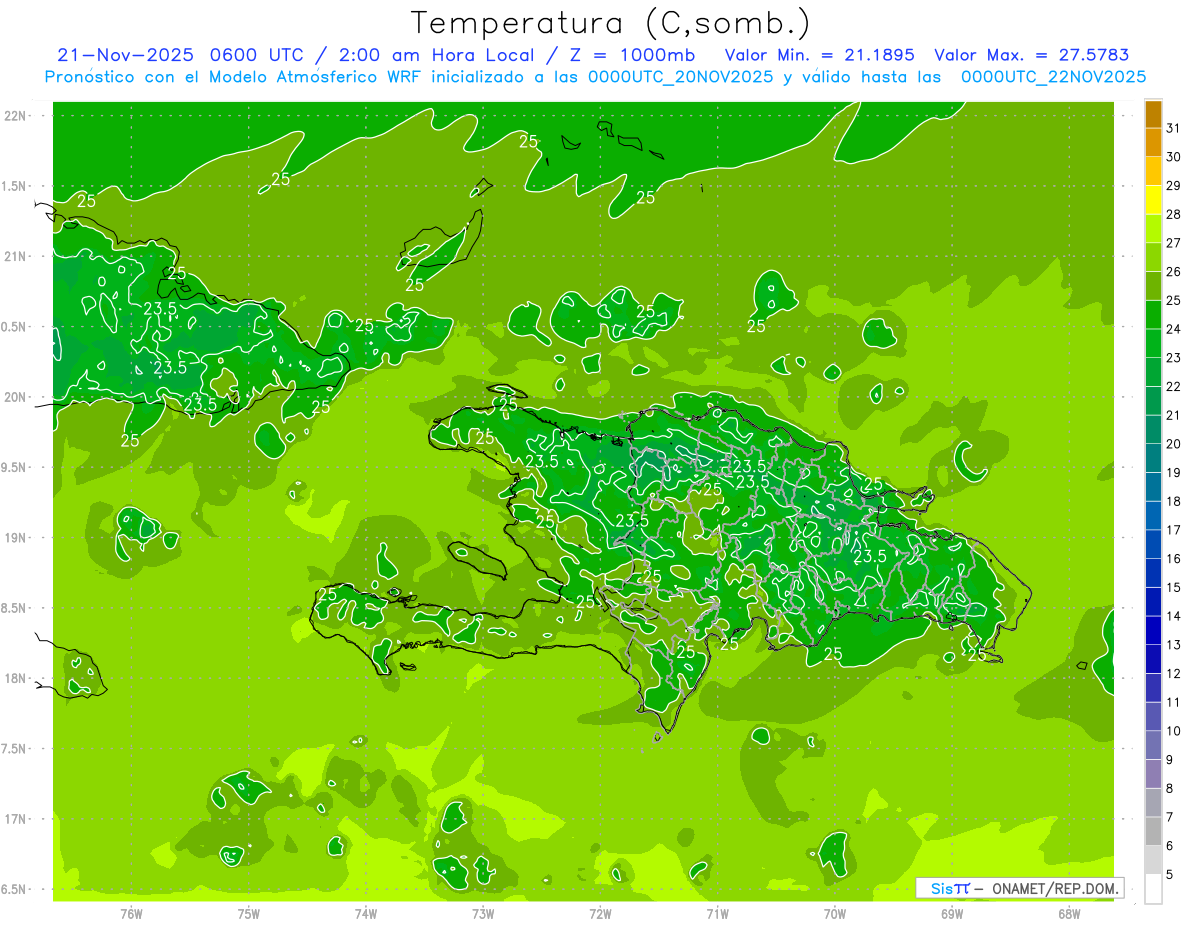Click the legend value "5" at the bottom of the scale

pos(1170,876)
